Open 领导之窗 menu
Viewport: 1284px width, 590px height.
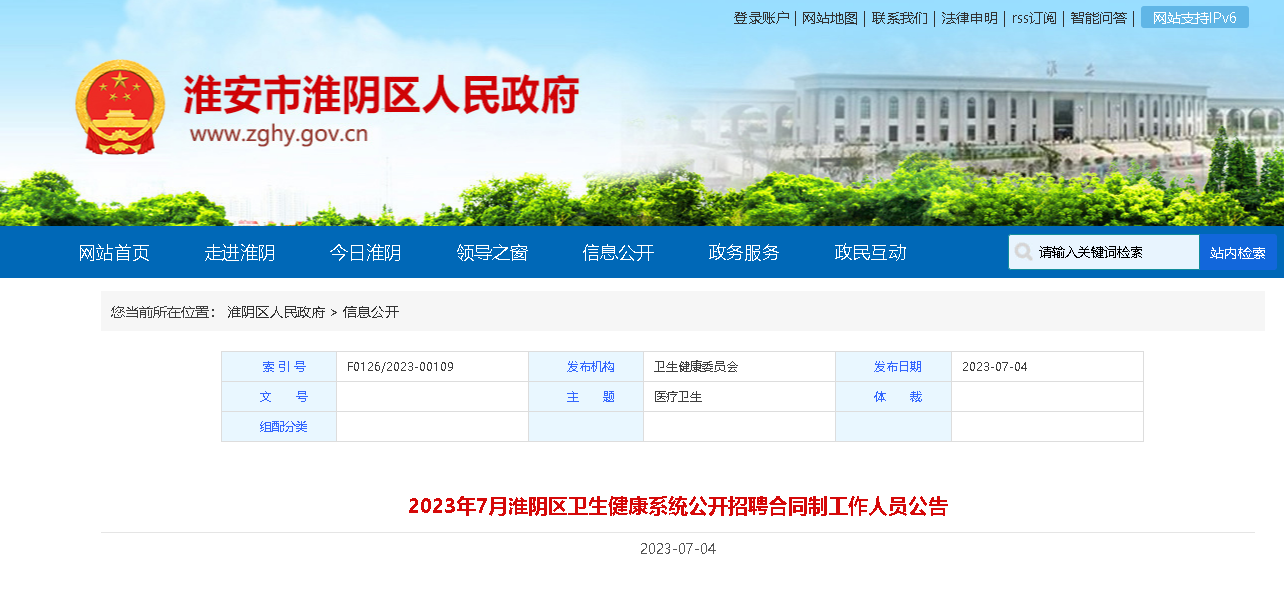[492, 253]
